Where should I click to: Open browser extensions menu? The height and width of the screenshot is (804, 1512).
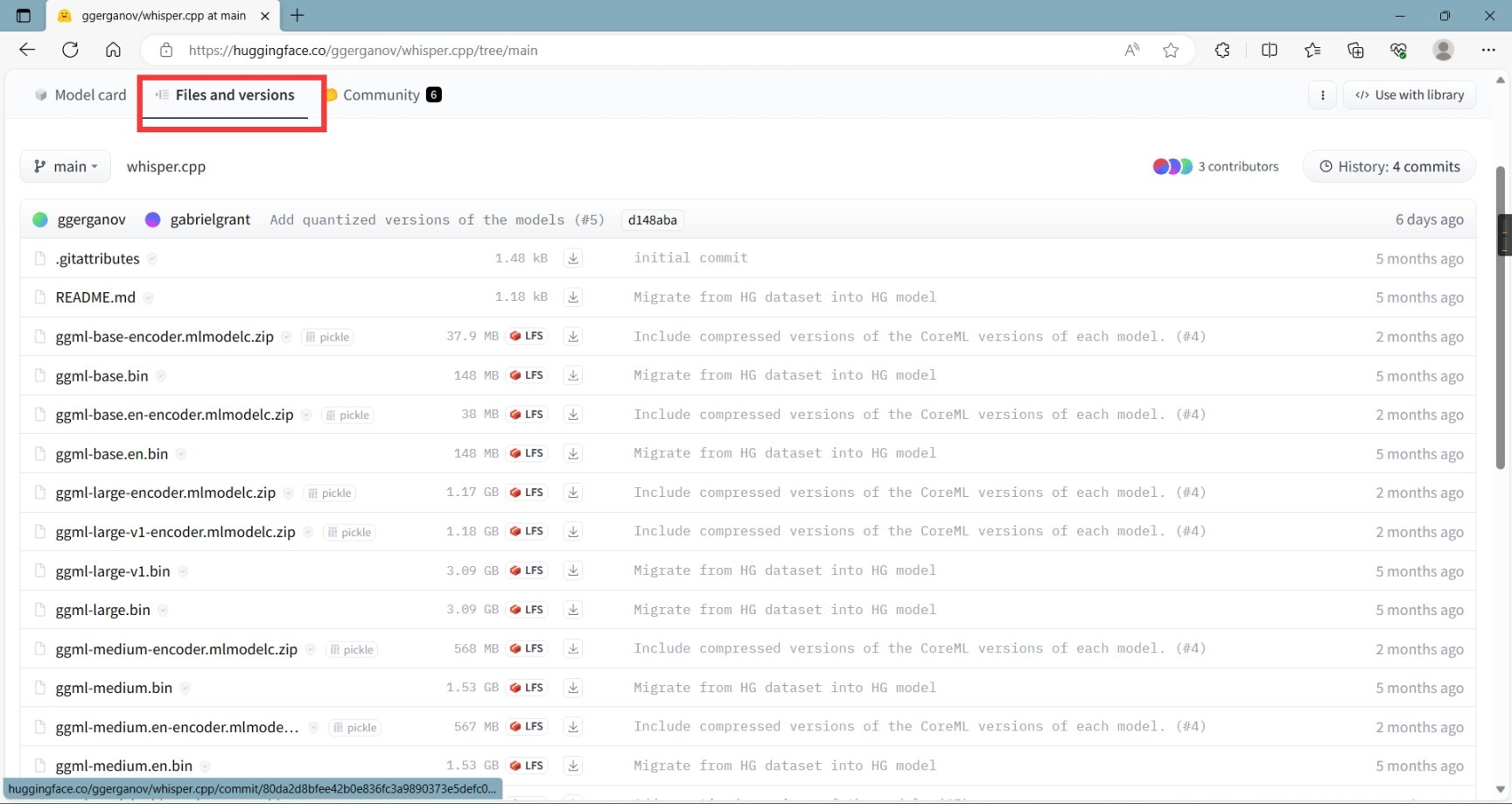(x=1222, y=50)
